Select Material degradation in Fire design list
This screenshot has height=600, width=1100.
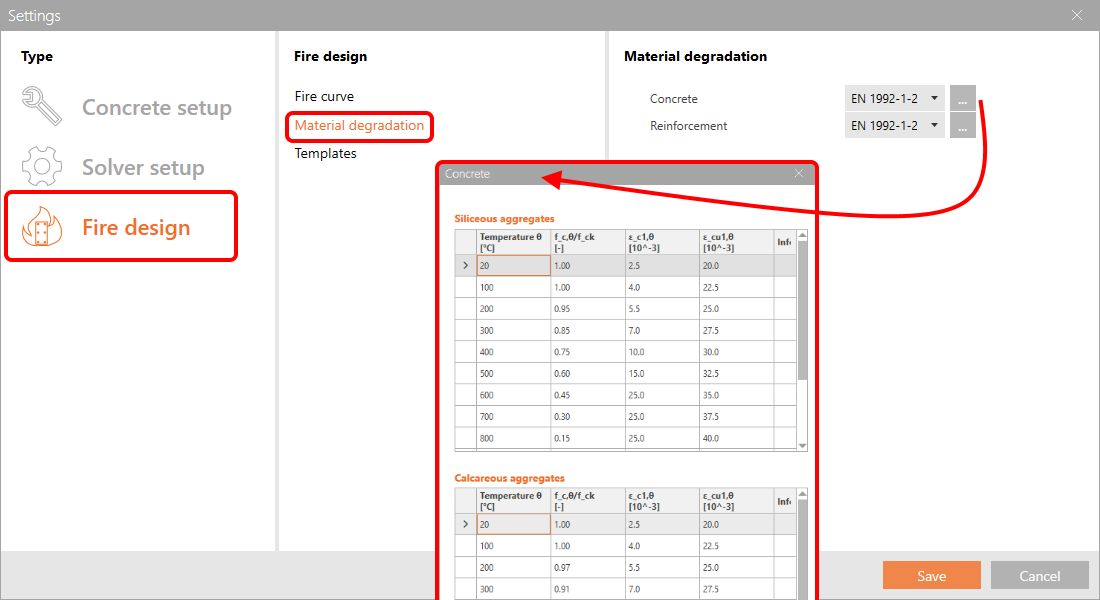point(359,125)
